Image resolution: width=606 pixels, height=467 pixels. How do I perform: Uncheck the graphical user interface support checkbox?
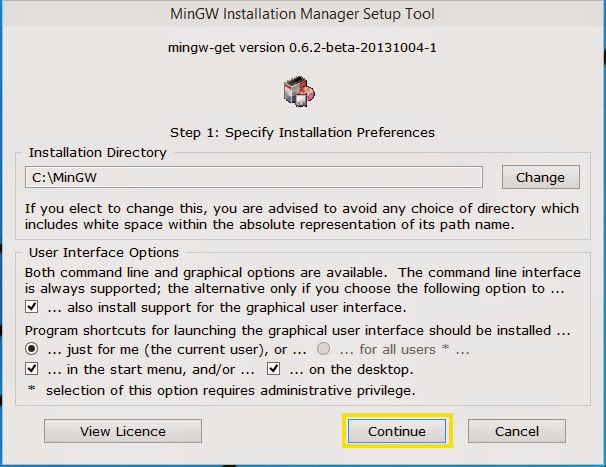(32, 307)
